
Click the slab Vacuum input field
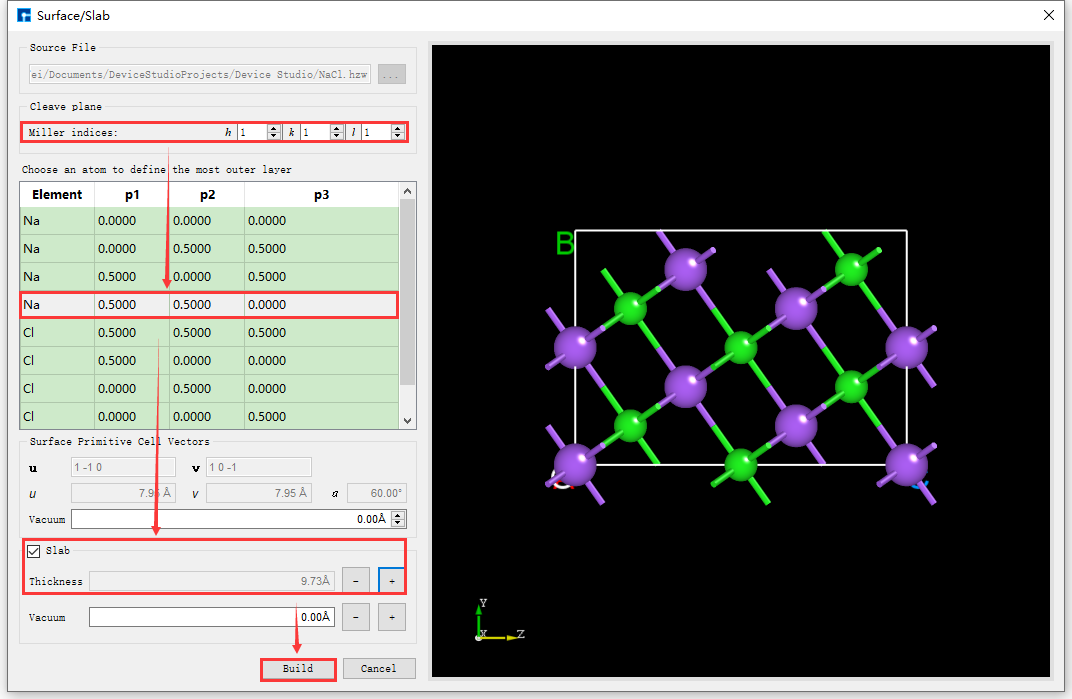[211, 618]
